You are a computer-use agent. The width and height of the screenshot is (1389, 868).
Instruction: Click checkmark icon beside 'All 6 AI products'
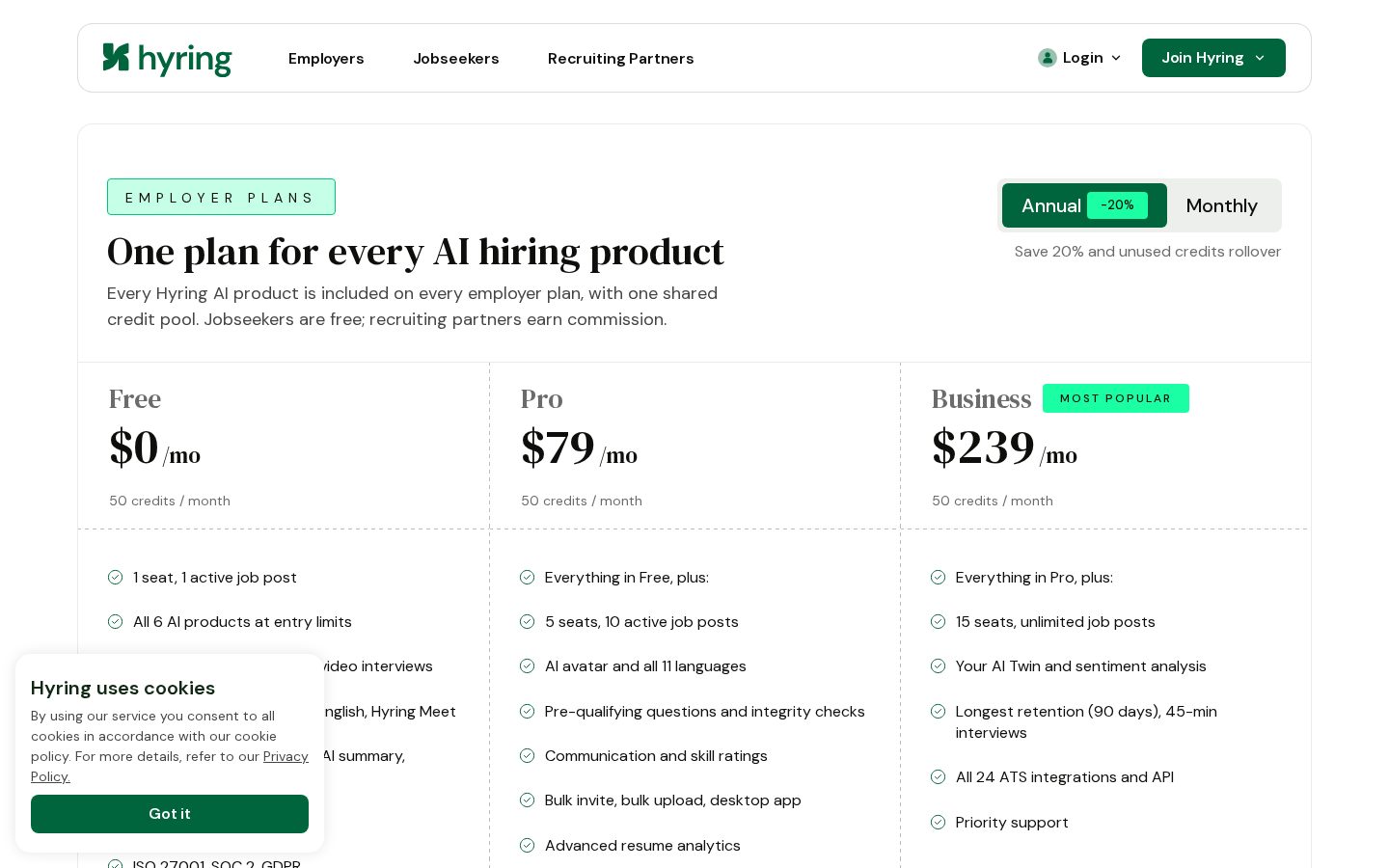pyautogui.click(x=116, y=622)
